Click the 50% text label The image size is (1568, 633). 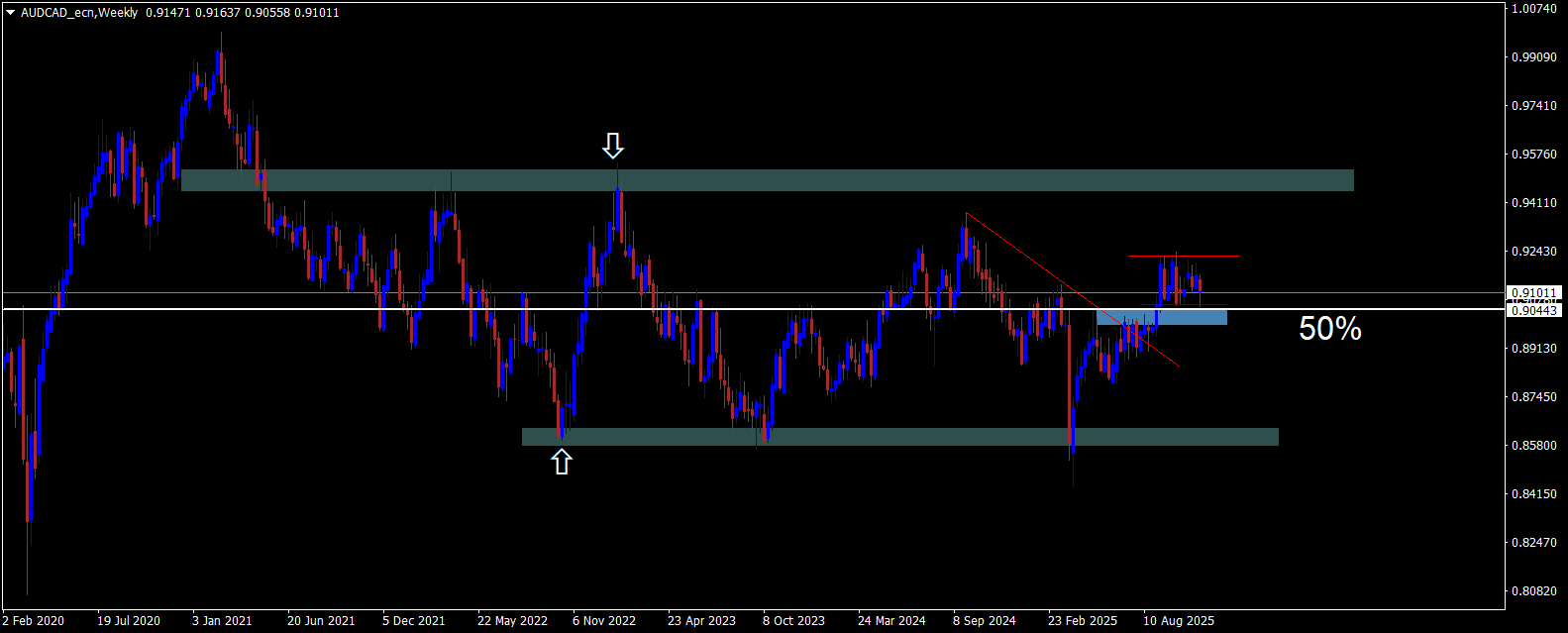coord(1329,329)
